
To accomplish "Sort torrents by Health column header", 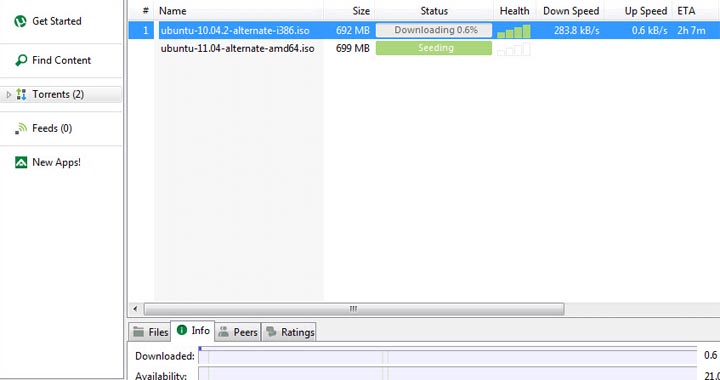I will click(x=515, y=11).
